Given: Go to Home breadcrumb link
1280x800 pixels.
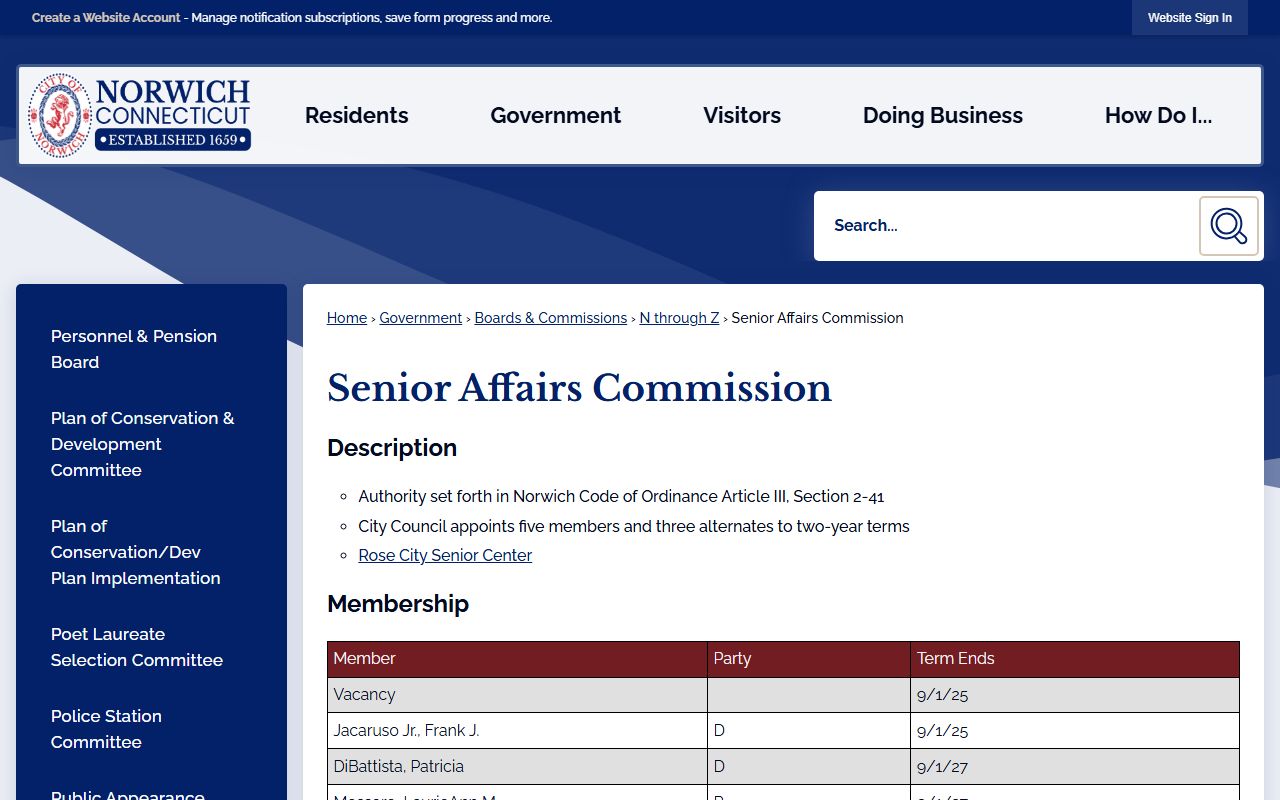Looking at the screenshot, I should [347, 318].
